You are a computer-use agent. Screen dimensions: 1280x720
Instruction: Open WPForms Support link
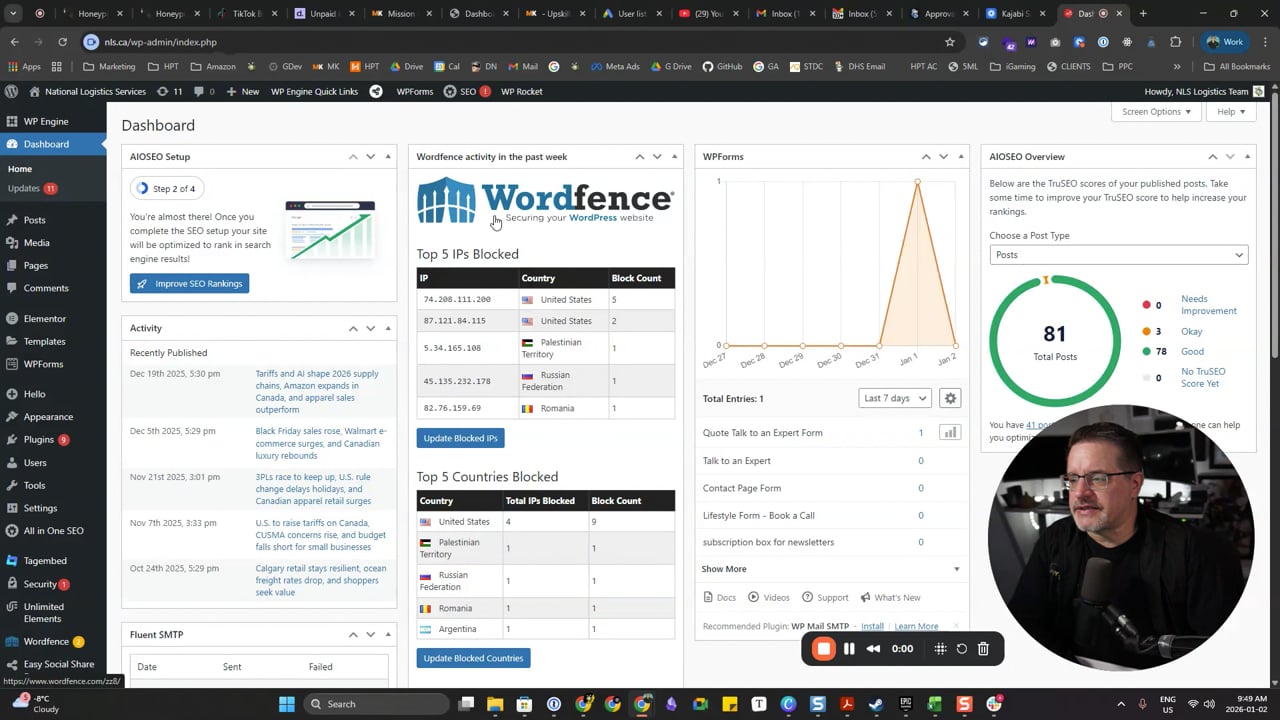click(x=825, y=597)
